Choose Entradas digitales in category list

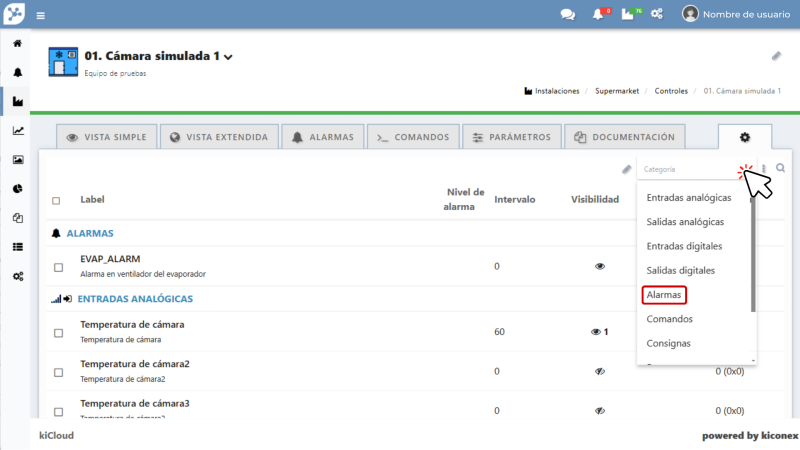[684, 246]
